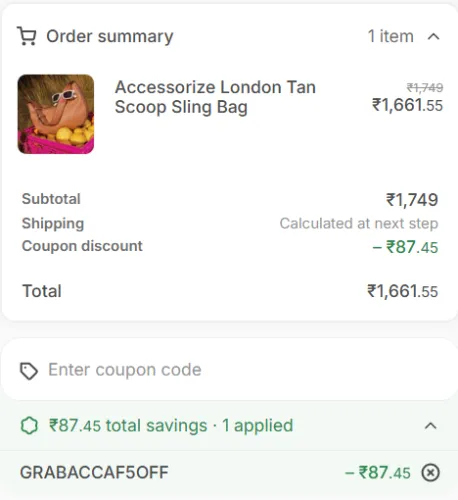This screenshot has height=500, width=458.
Task: Click the green savings badge icon
Action: click(29, 426)
